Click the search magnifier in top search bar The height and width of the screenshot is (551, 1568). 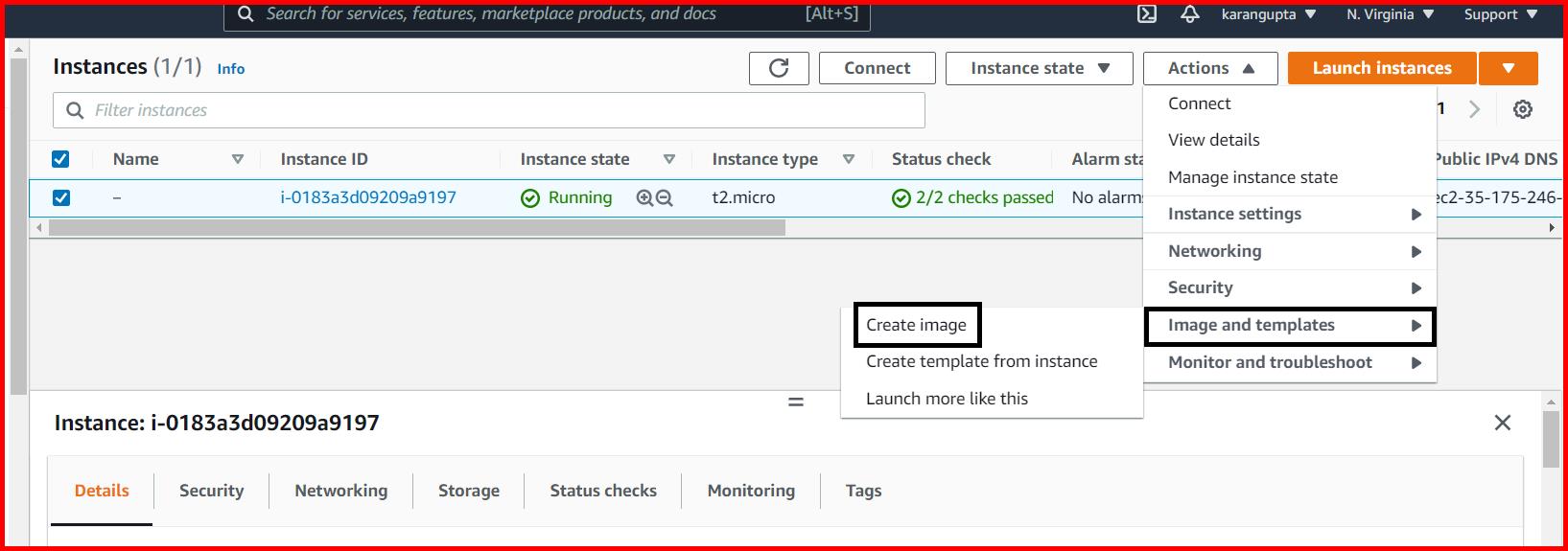246,14
